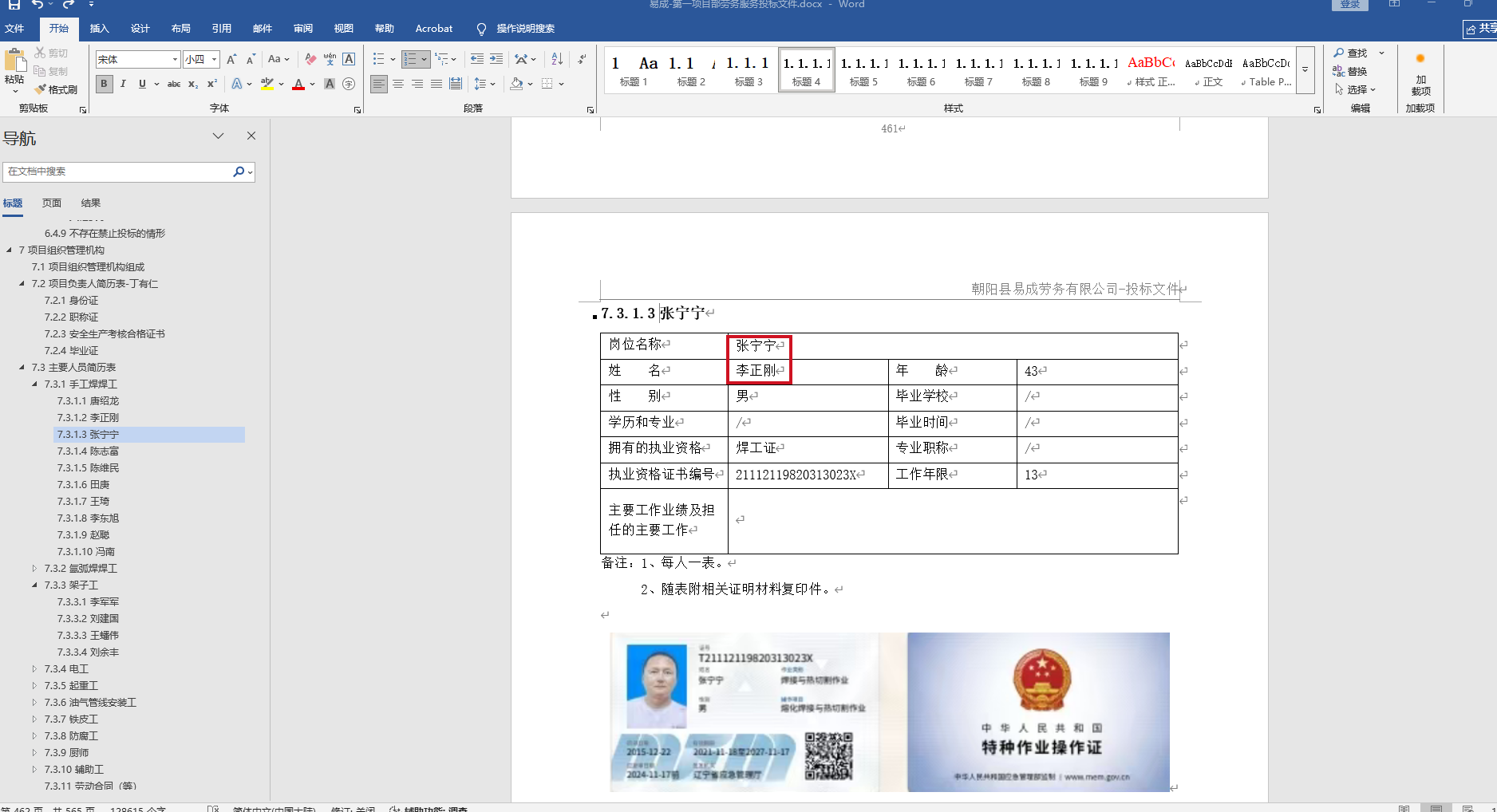Apply the red font color
This screenshot has width=1497, height=812.
(298, 84)
